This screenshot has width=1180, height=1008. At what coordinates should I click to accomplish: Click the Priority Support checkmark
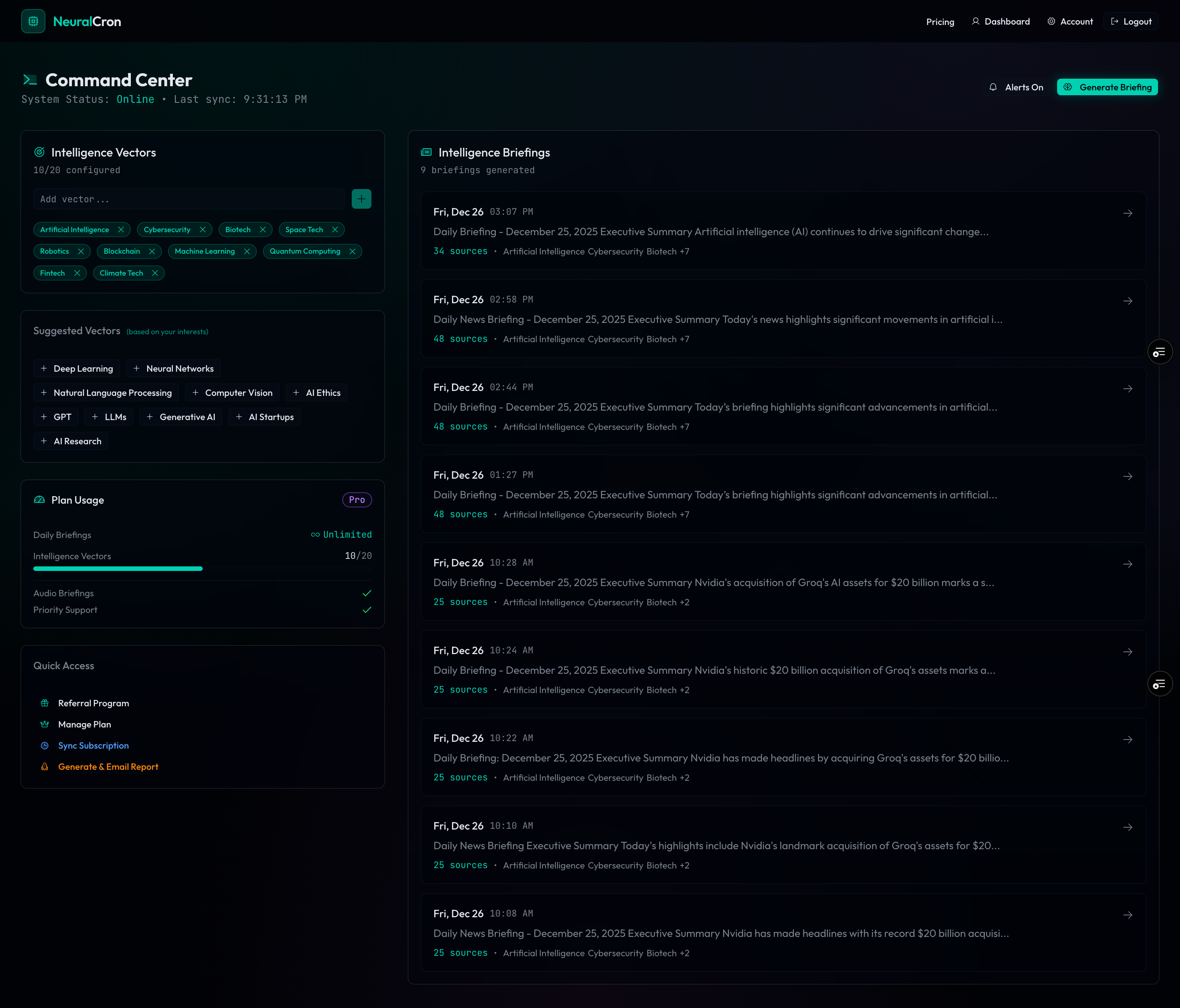367,610
